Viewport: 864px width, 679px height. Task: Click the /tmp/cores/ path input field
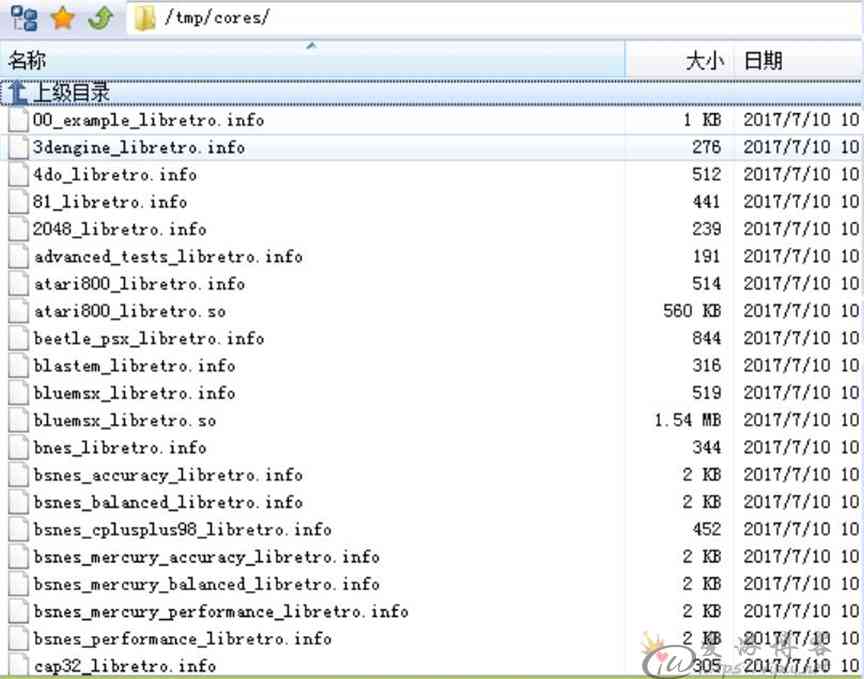coord(500,19)
